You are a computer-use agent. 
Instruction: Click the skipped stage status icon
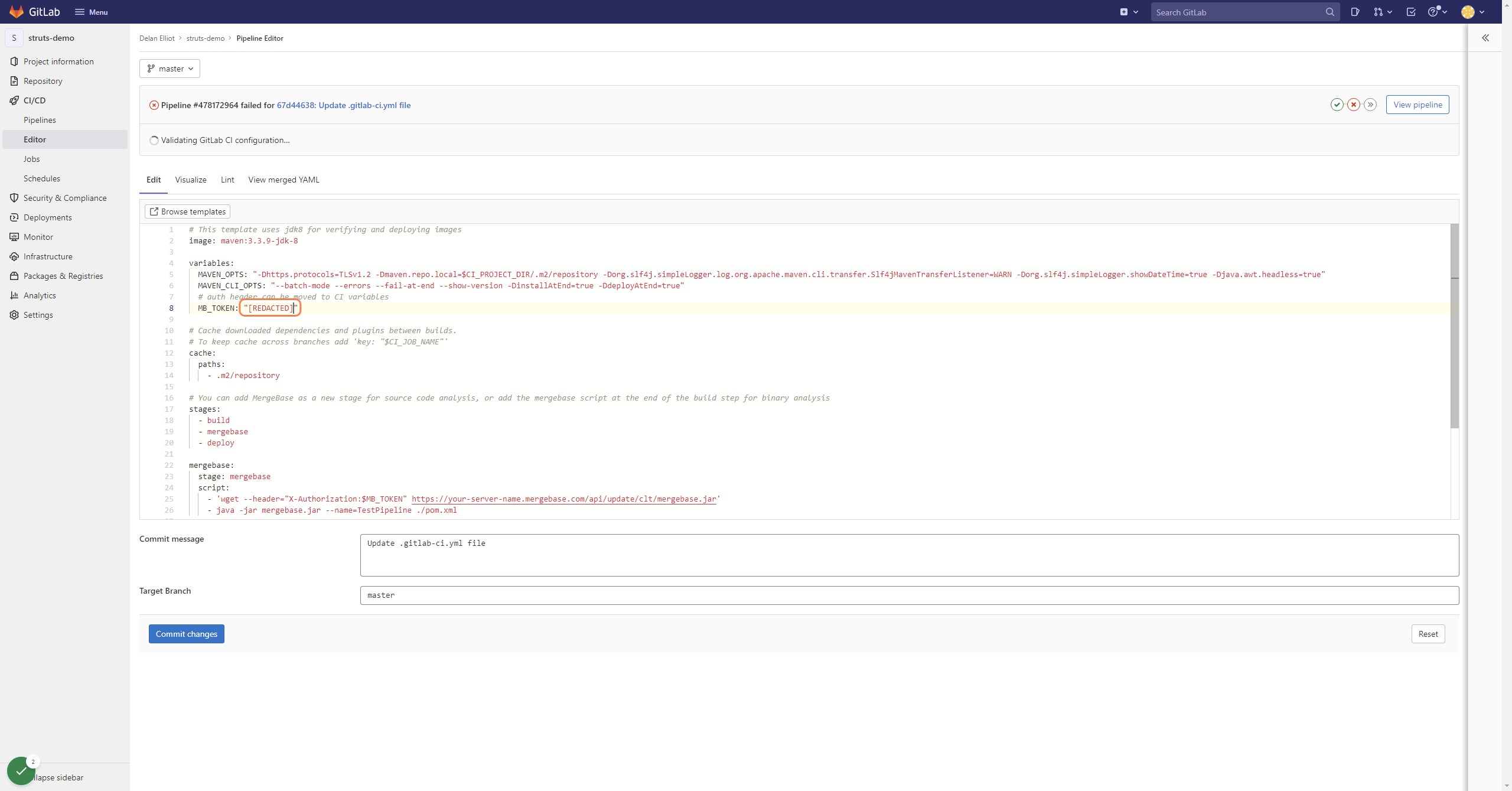[1370, 105]
